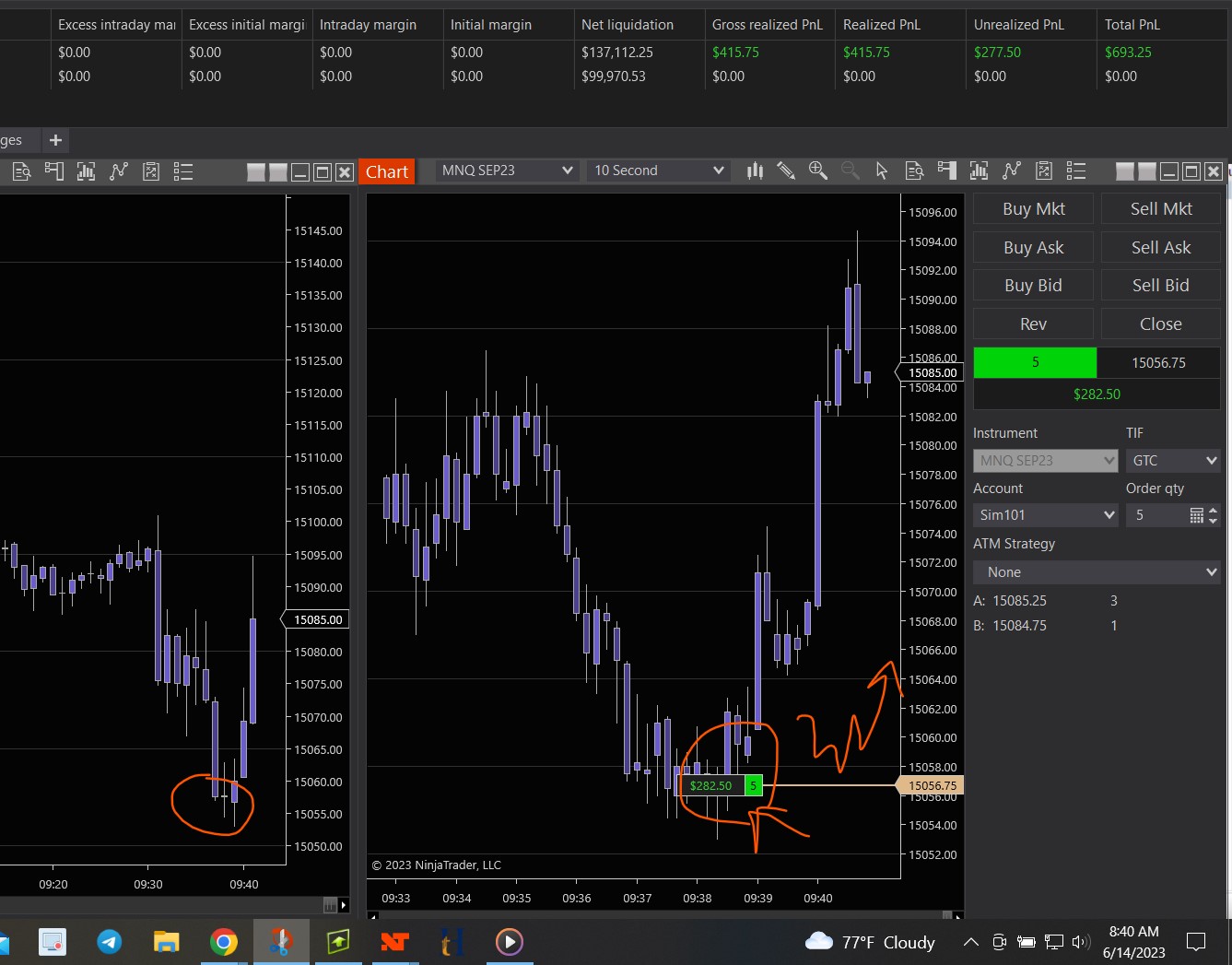This screenshot has height=965, width=1232.
Task: Toggle Chart Trader in left chart toolbar
Action: 53,171
